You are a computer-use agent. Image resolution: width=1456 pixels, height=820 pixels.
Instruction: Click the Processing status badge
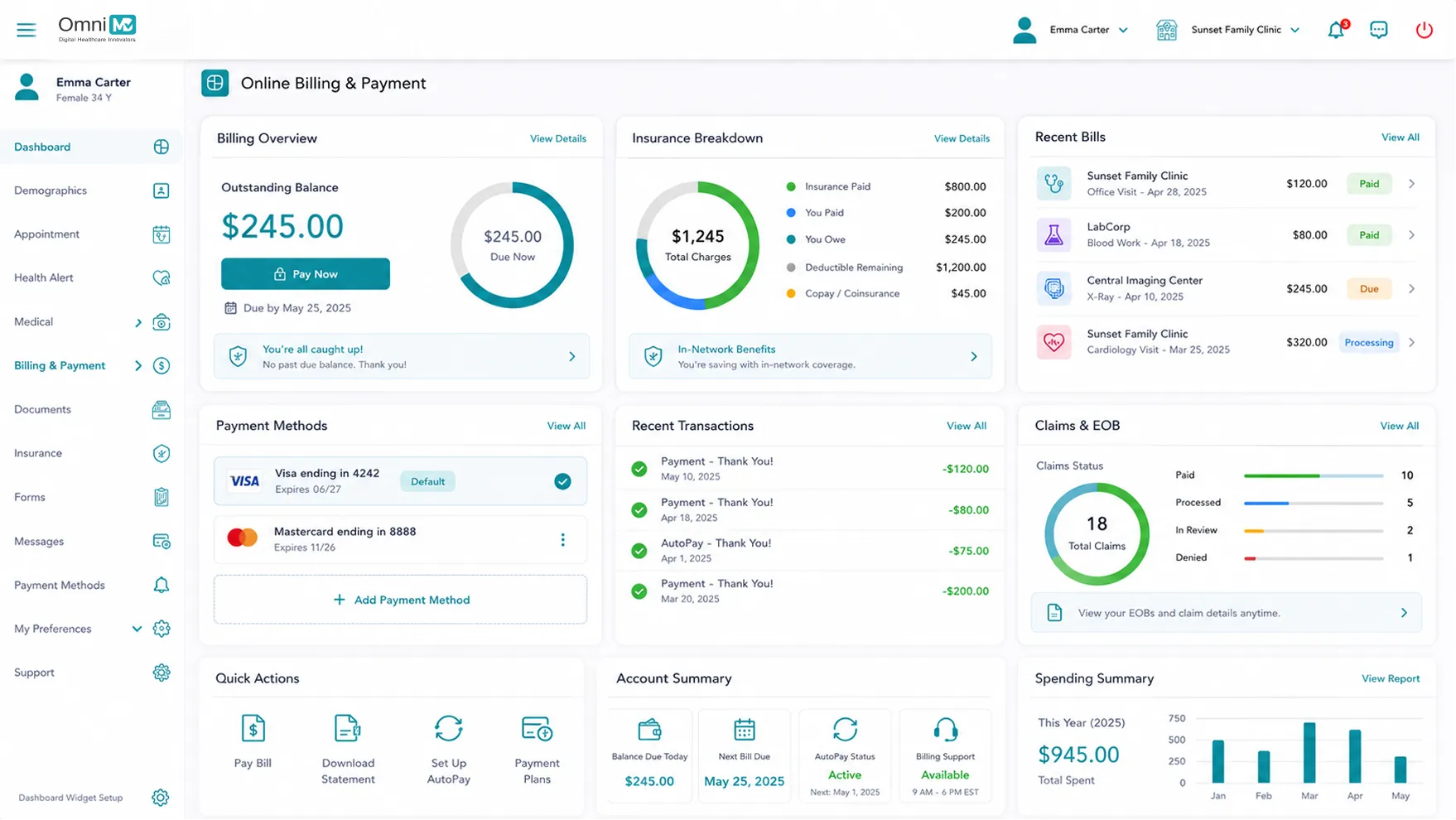coord(1369,343)
